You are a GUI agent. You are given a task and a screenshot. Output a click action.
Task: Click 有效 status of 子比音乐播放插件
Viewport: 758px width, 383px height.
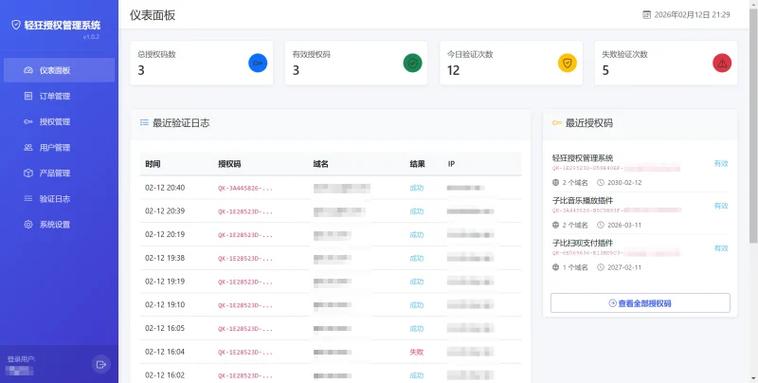click(721, 206)
